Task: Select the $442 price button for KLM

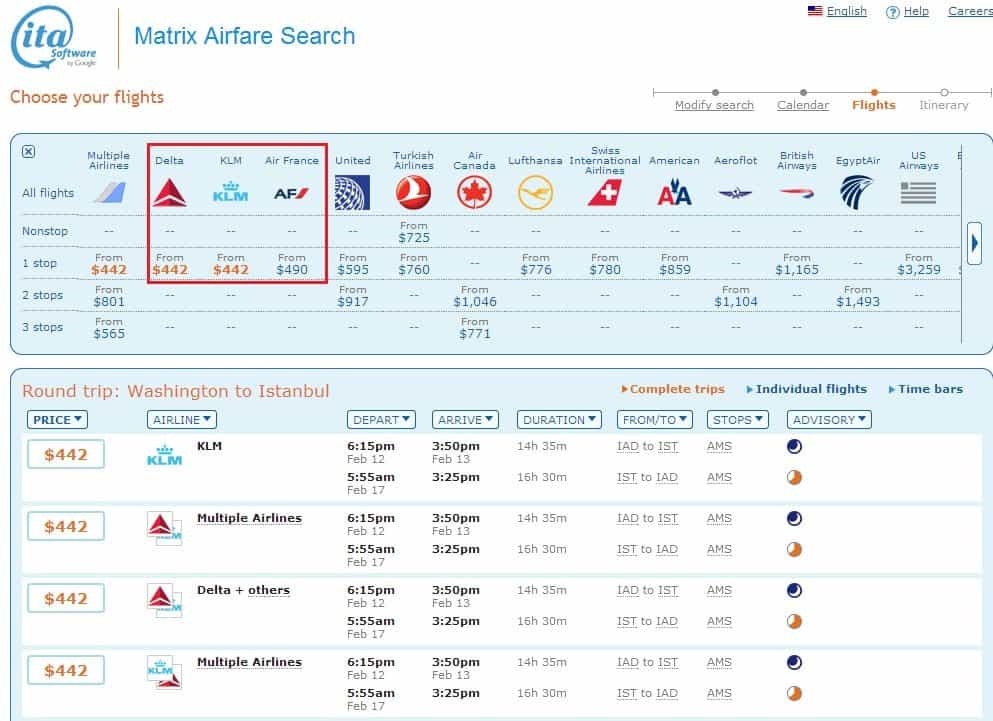Action: (x=66, y=454)
